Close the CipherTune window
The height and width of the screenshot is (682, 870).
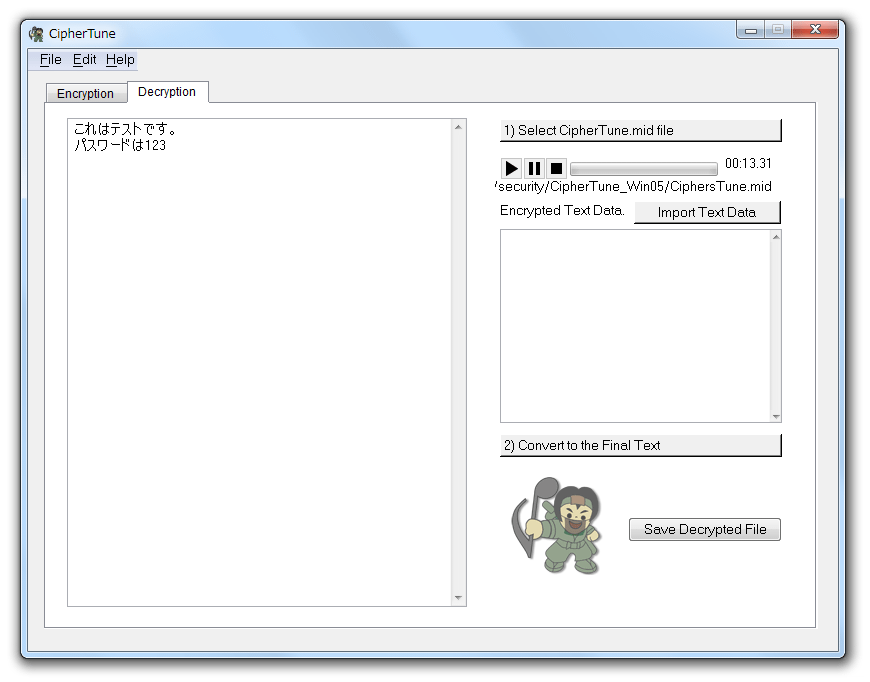point(815,29)
